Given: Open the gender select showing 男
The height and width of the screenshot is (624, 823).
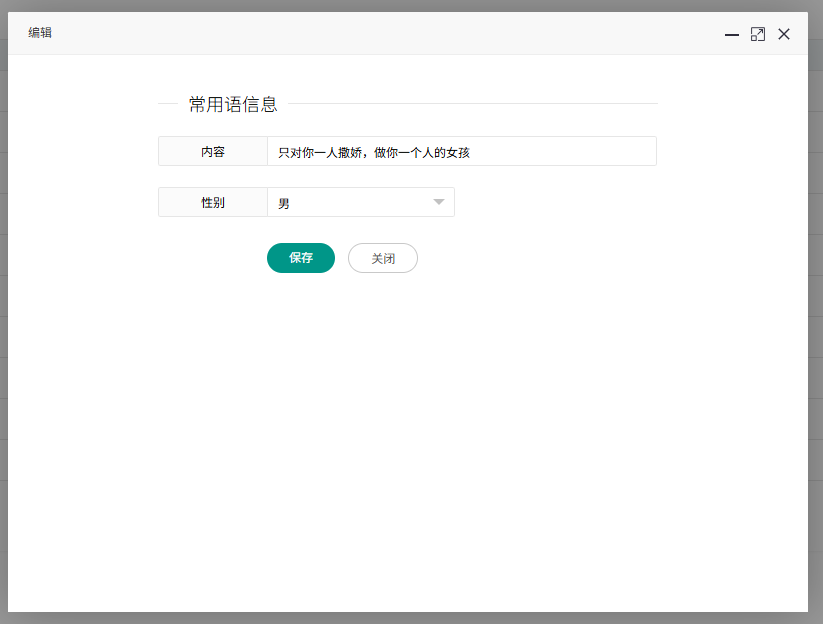Looking at the screenshot, I should (x=360, y=202).
